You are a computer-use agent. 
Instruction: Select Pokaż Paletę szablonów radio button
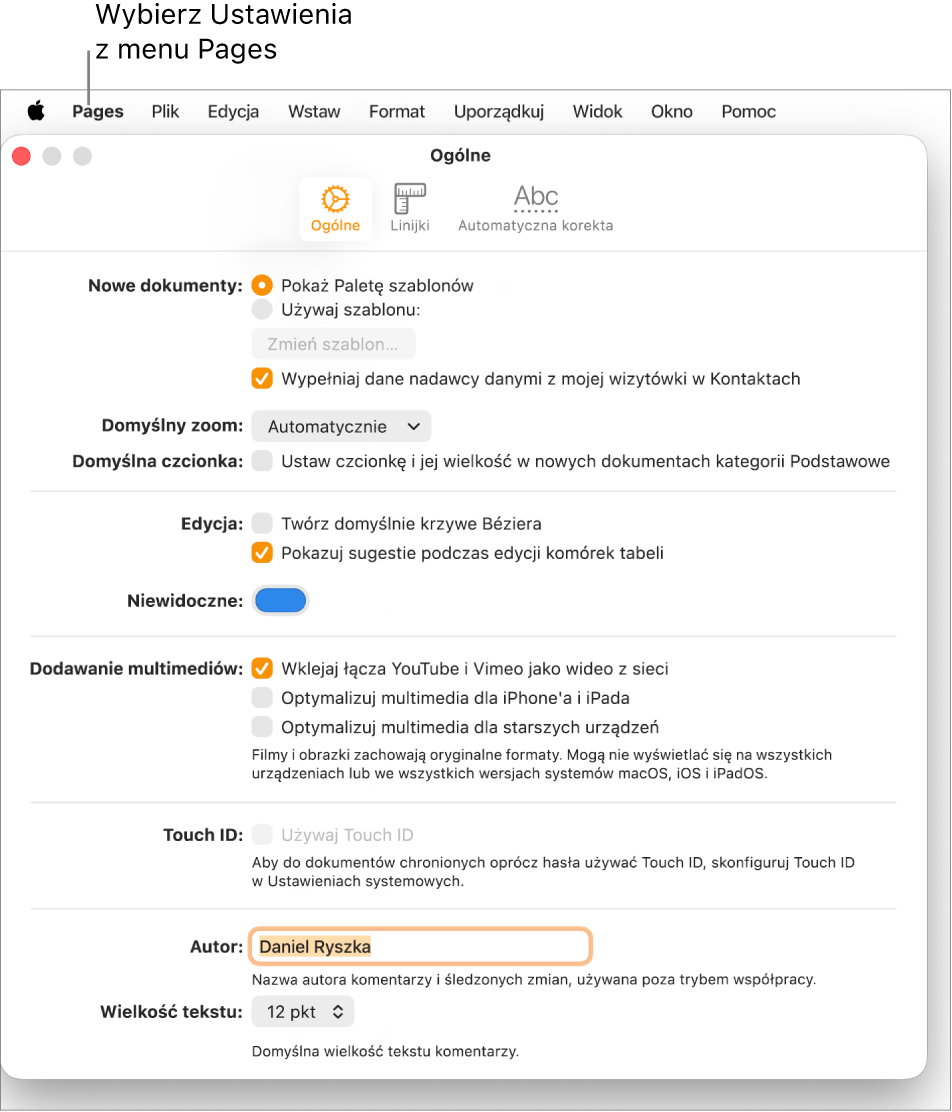tap(262, 285)
